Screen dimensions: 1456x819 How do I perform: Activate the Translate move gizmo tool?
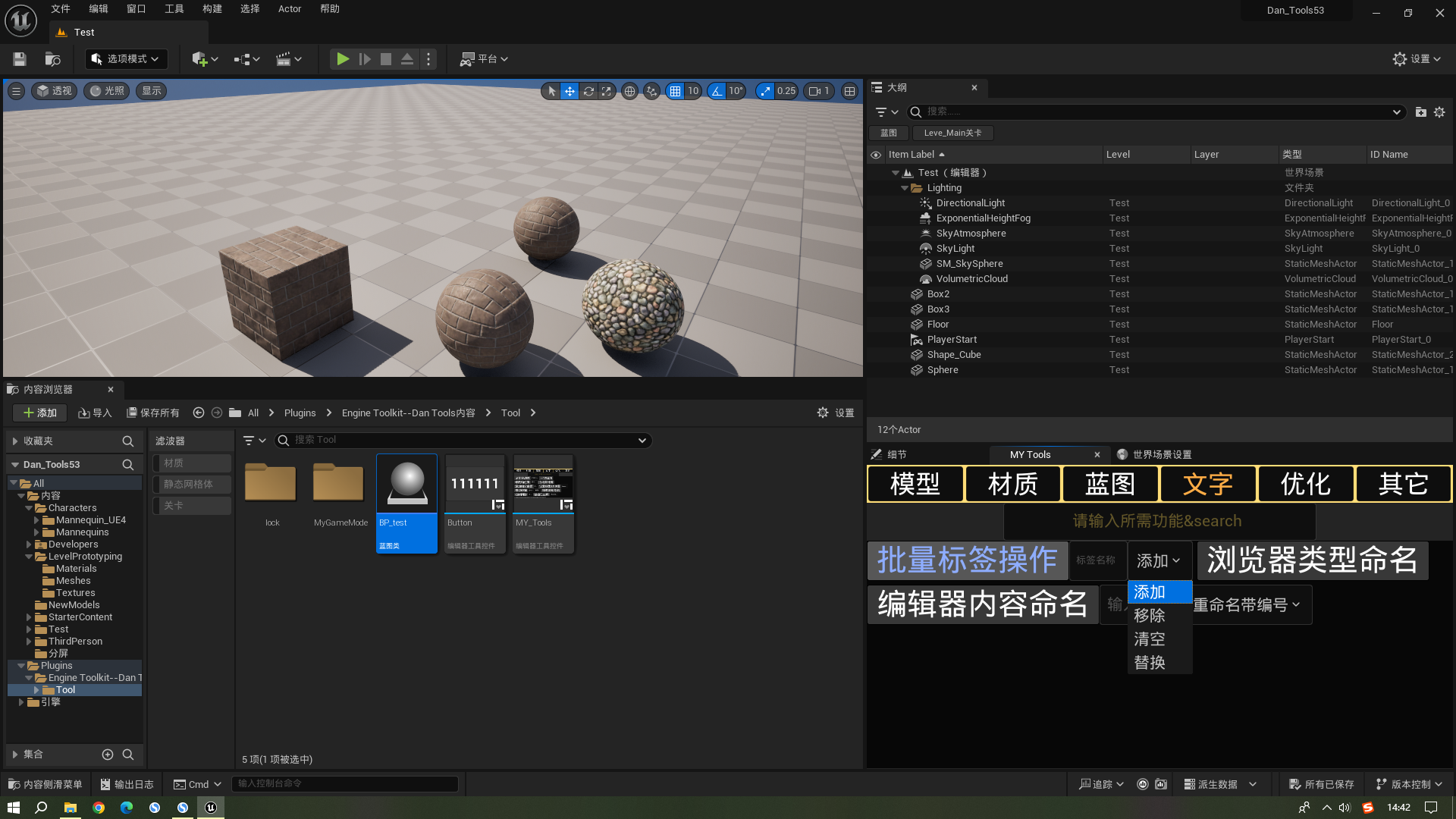(x=570, y=91)
